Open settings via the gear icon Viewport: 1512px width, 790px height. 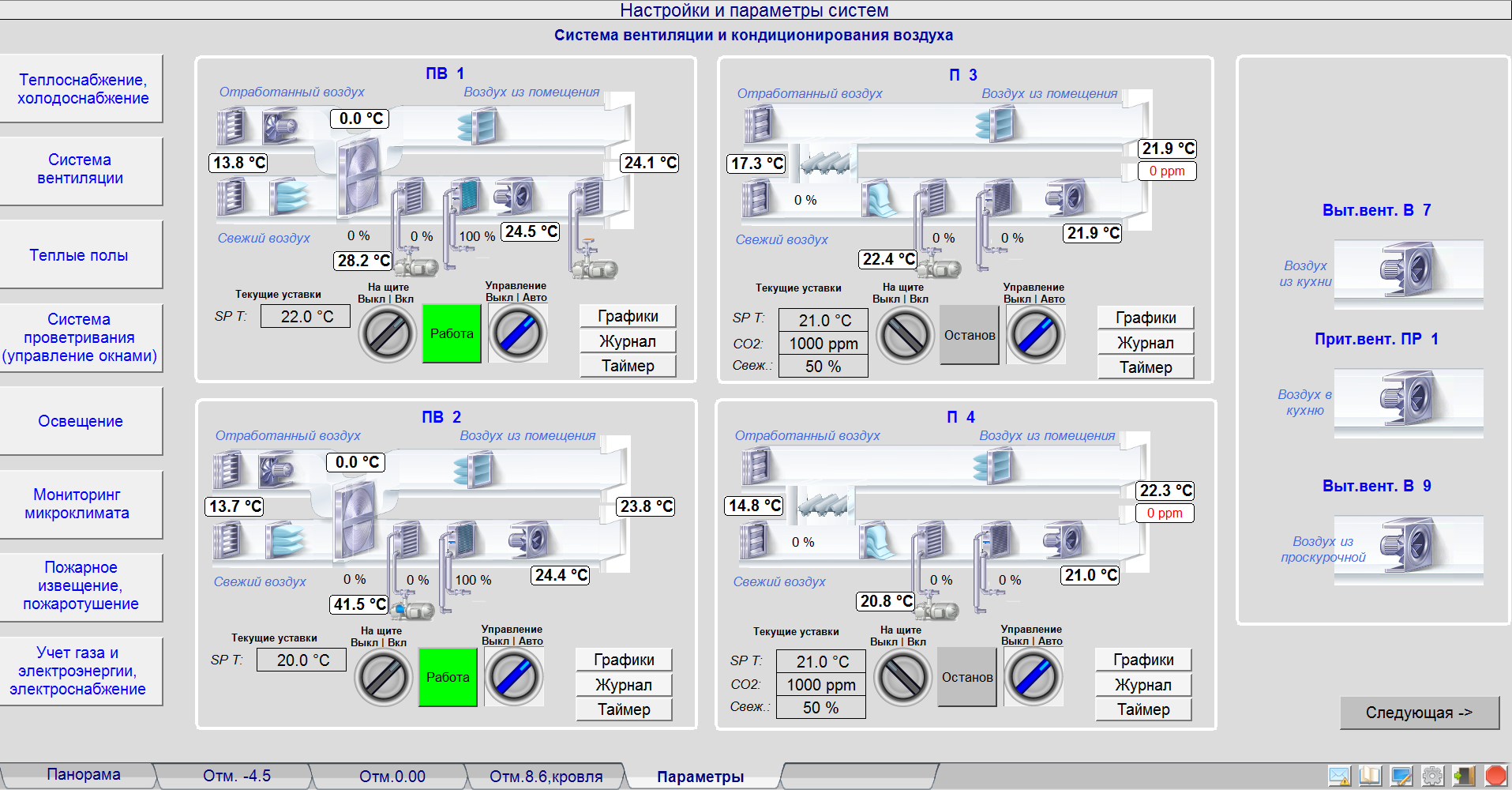click(x=1432, y=776)
